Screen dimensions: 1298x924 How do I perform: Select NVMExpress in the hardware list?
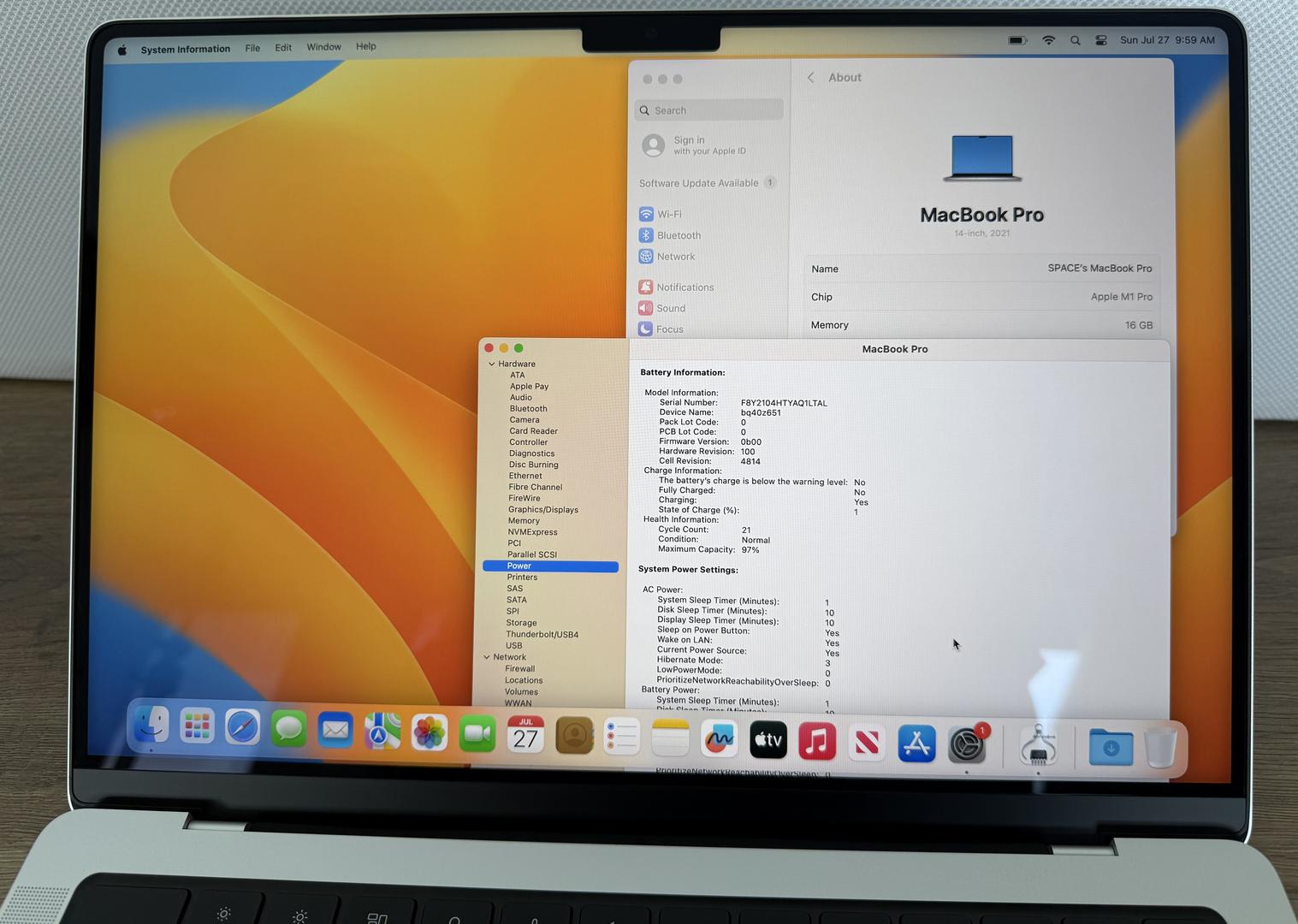532,531
